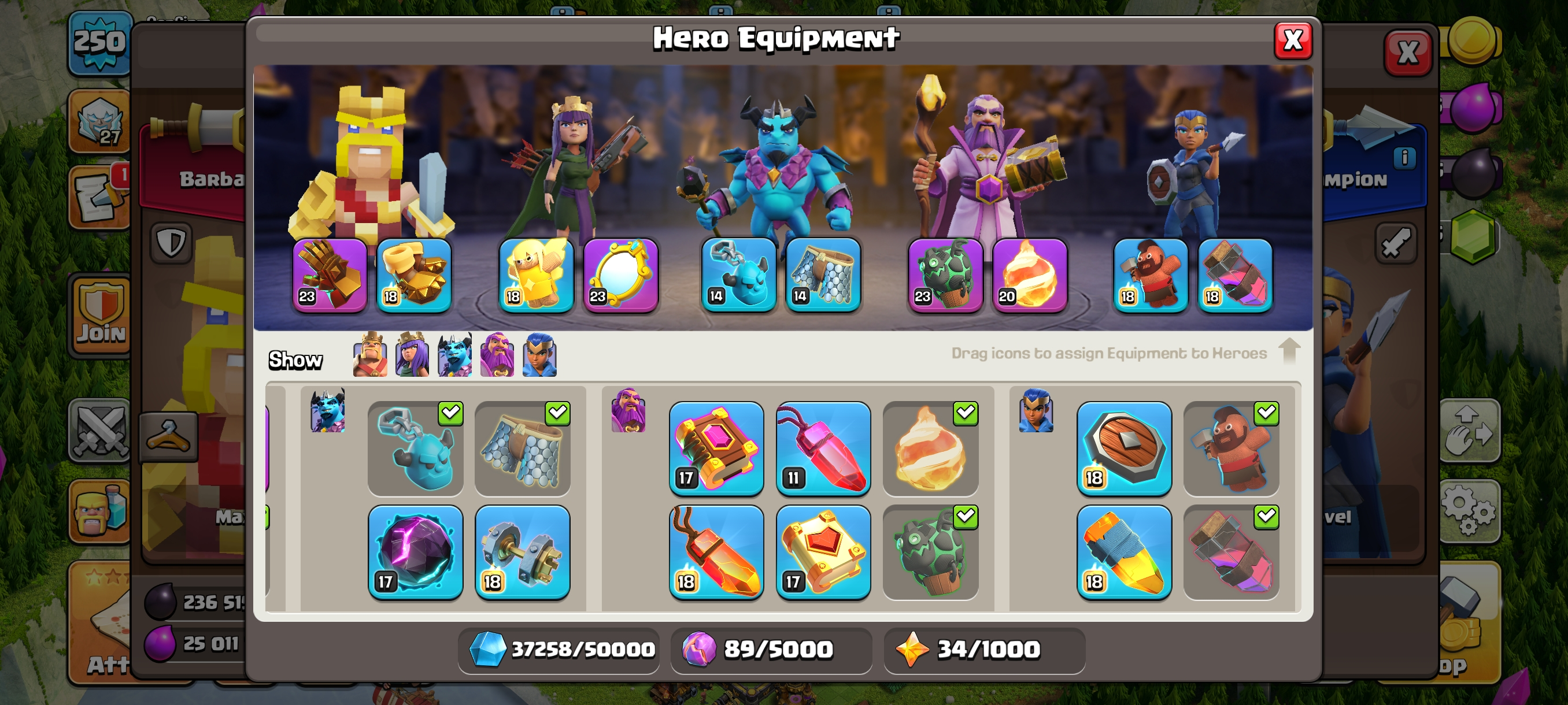Select the level 17 dark purple orb equipment
The image size is (1568, 705).
tap(415, 552)
